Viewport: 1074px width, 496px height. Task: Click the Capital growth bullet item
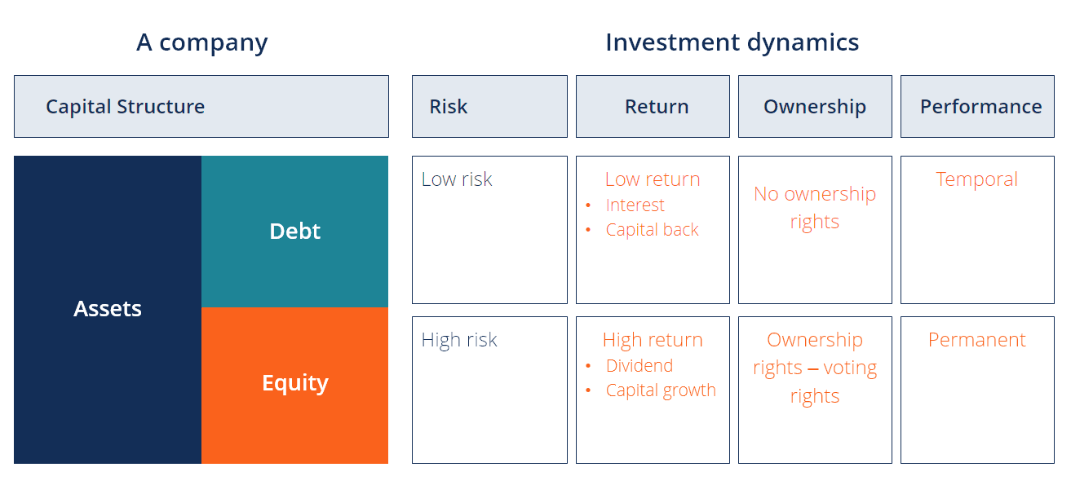tap(661, 390)
